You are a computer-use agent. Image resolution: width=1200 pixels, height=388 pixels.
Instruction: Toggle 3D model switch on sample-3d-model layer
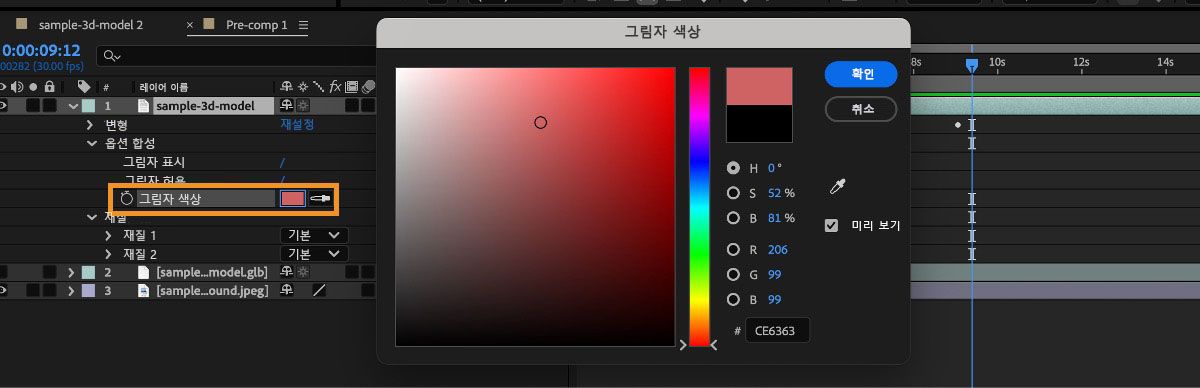tap(288, 105)
